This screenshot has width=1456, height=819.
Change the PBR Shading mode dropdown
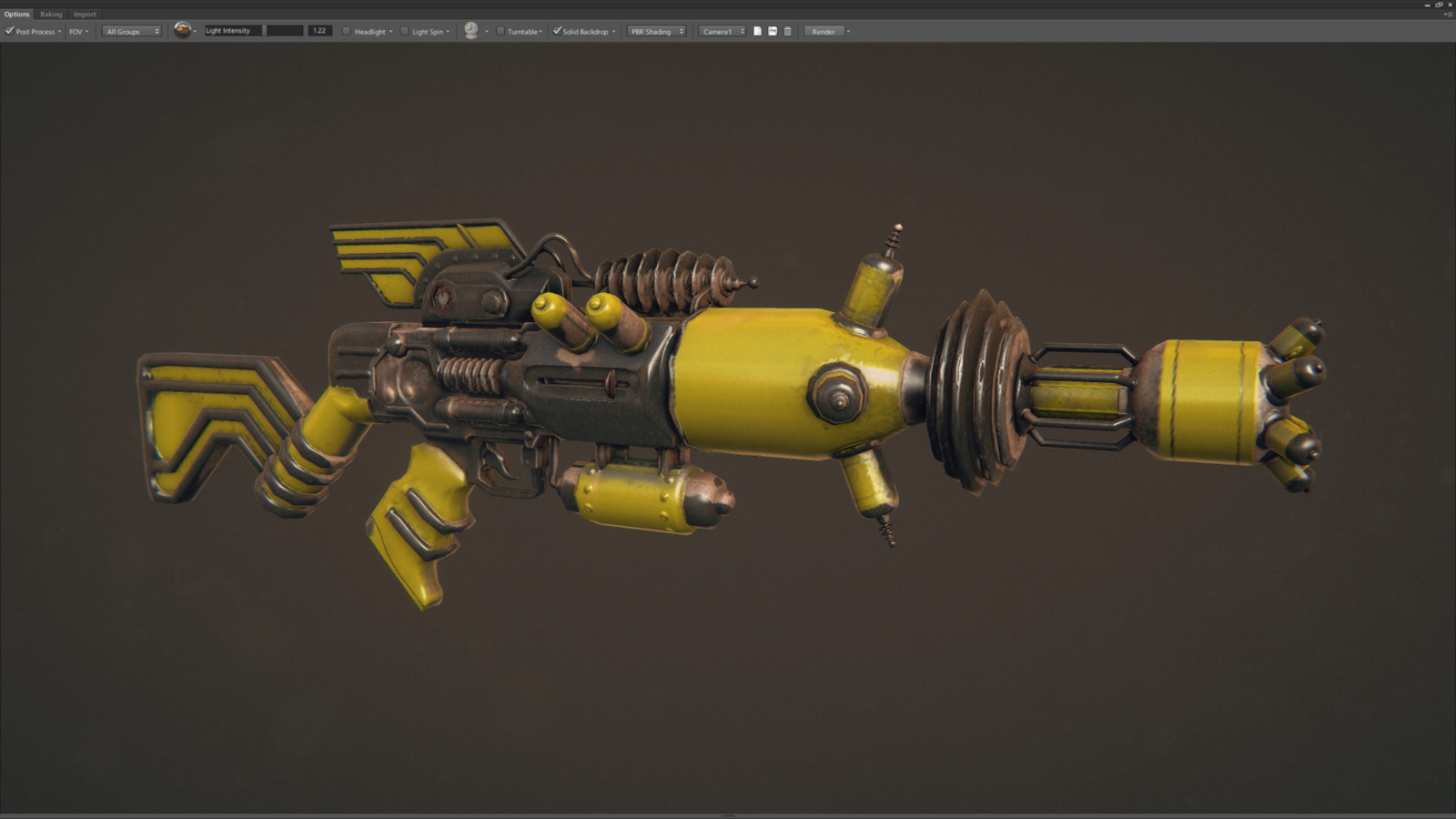655,31
